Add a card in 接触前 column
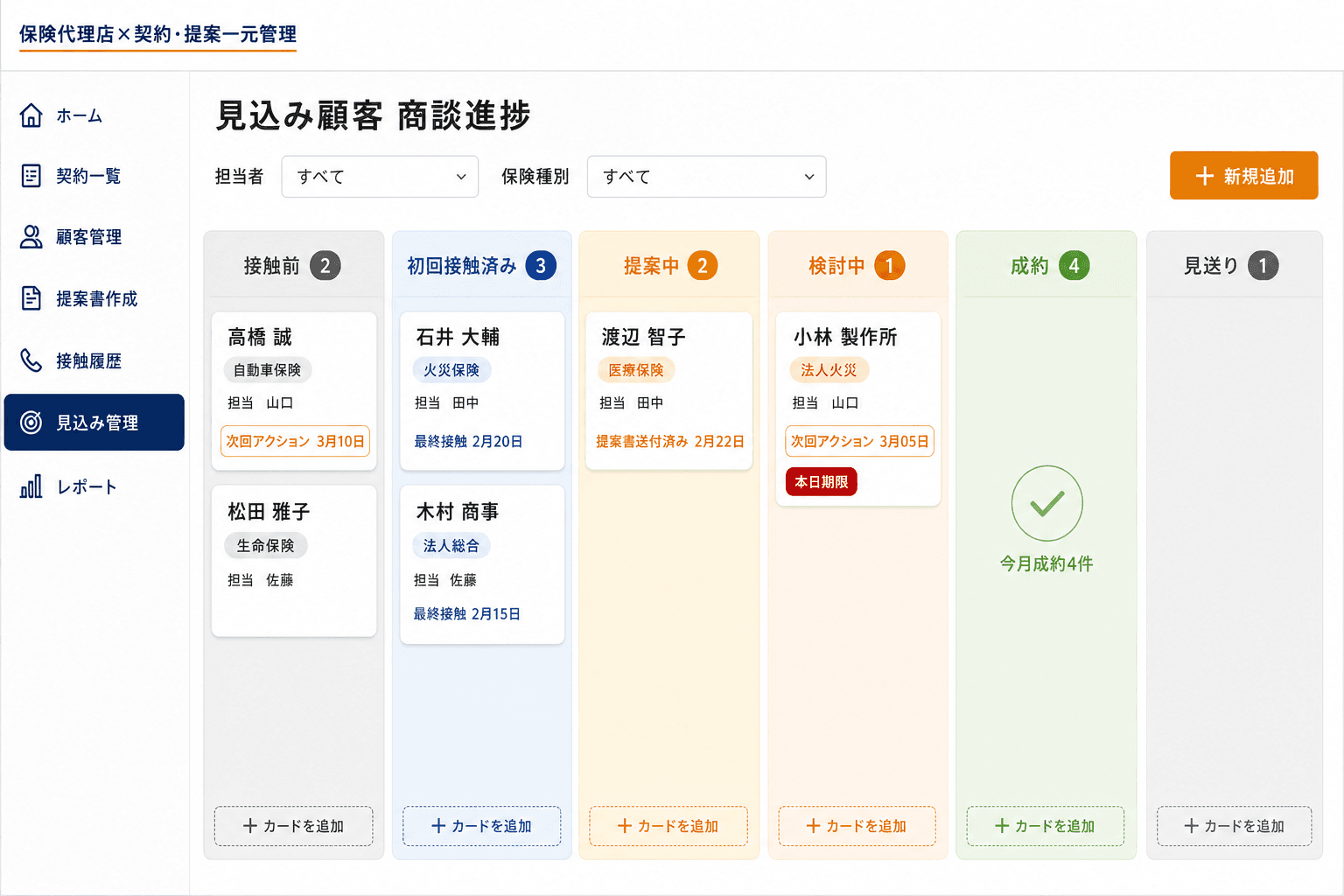This screenshot has height=896, width=1344. tap(294, 826)
